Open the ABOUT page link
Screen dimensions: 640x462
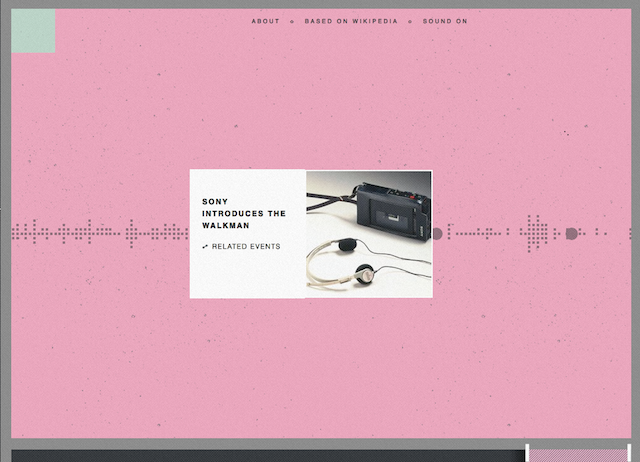(265, 21)
